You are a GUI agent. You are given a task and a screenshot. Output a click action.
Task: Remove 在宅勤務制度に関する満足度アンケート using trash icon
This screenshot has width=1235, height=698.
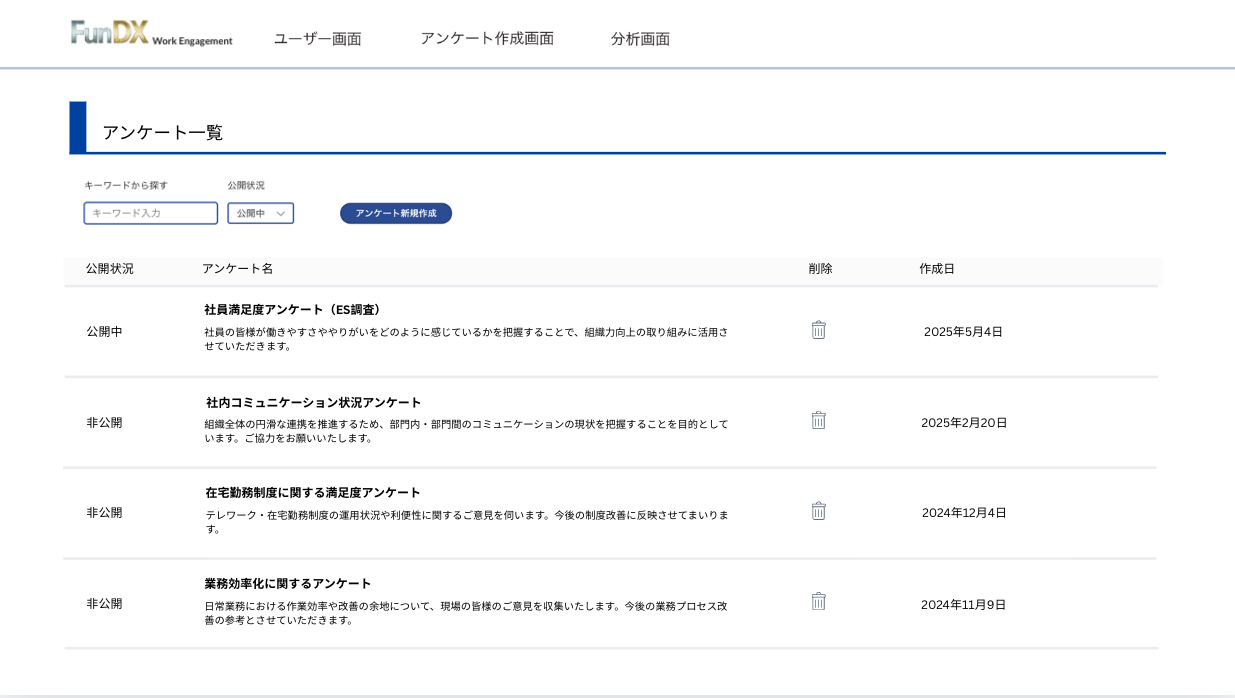(x=818, y=511)
